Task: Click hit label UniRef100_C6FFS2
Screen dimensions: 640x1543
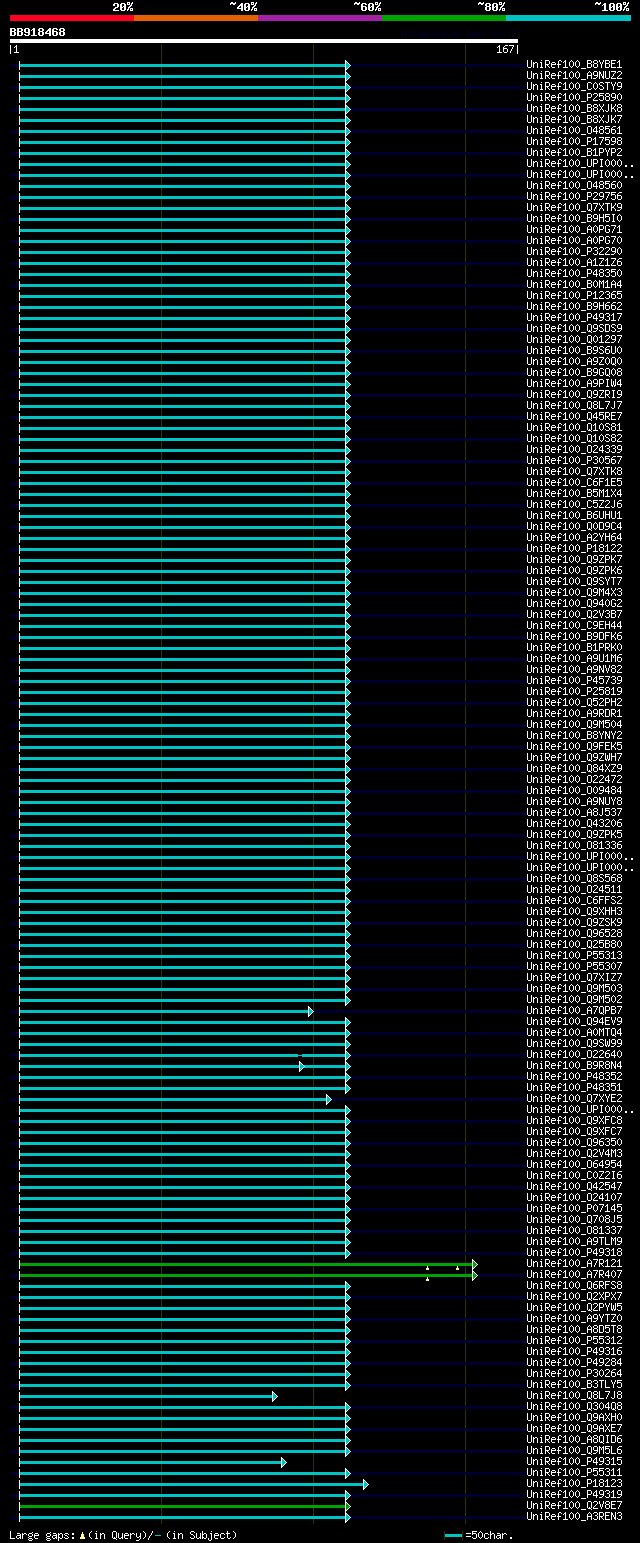Action: click(574, 901)
